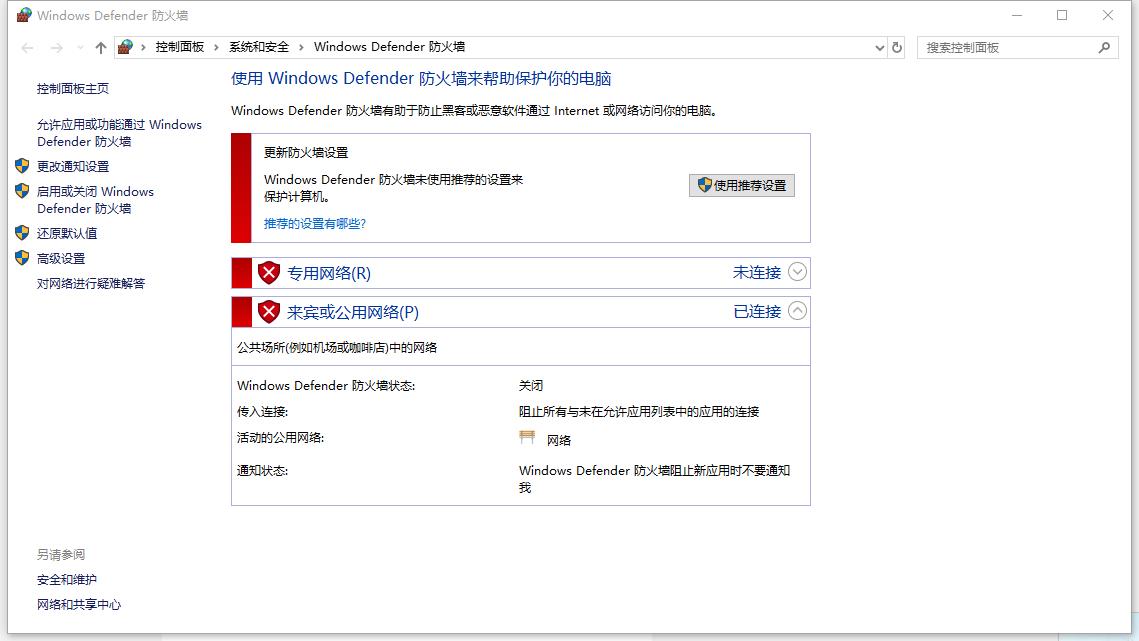
Task: Click the 已连接 status text
Action: click(757, 312)
